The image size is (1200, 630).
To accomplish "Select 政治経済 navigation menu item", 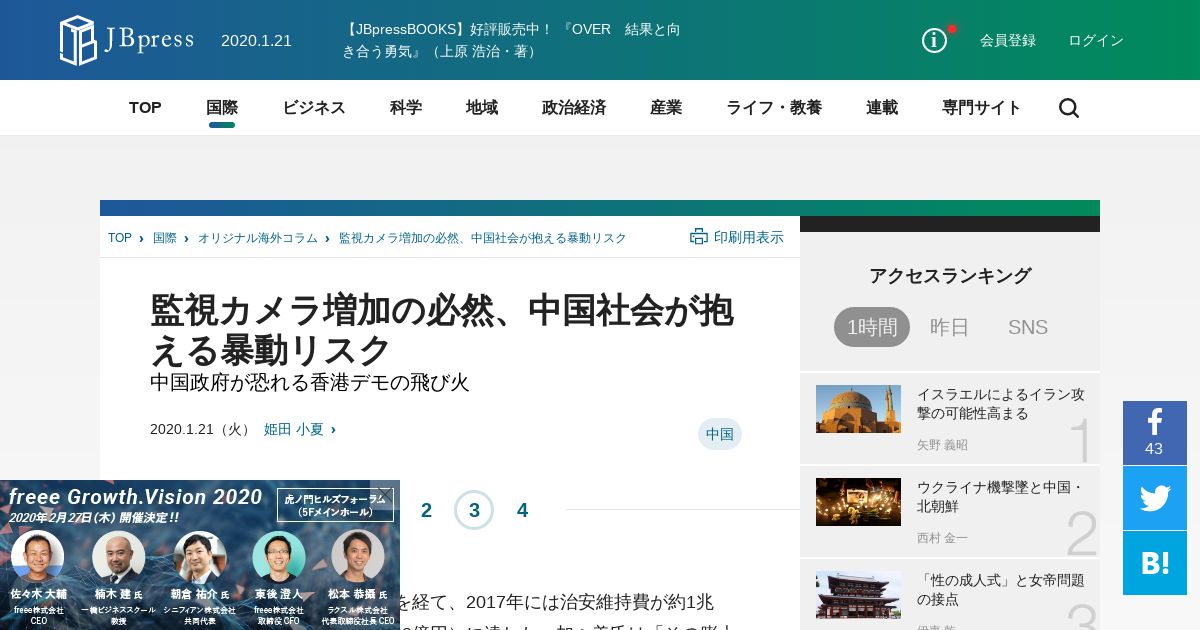I will pos(574,108).
